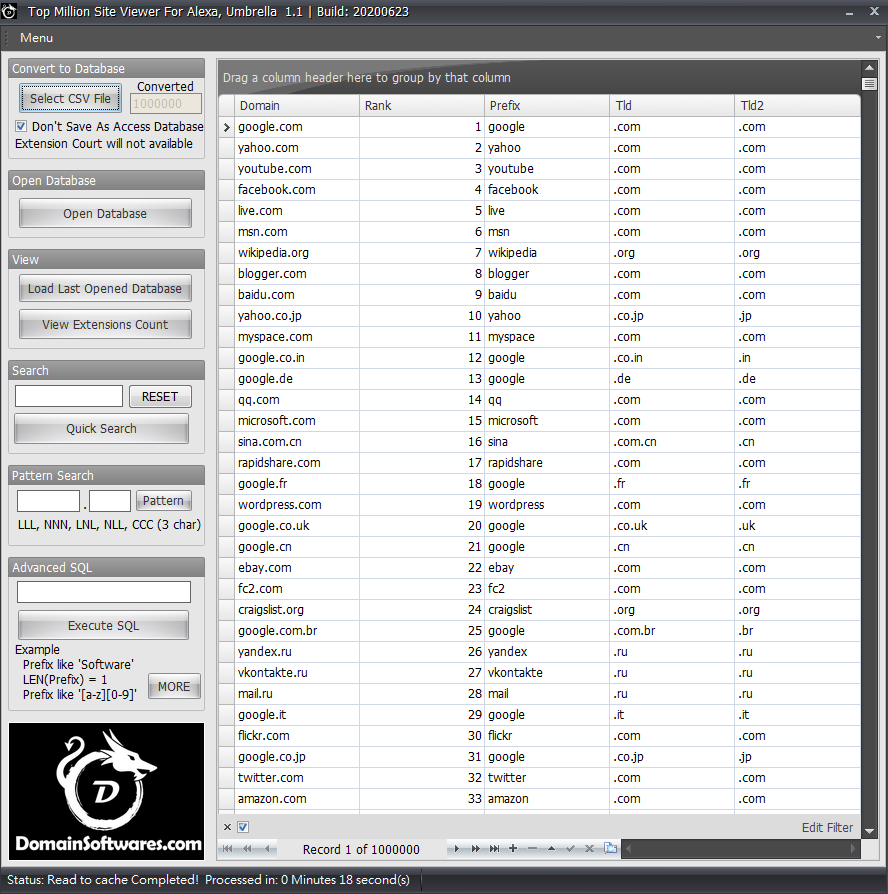Click the vertical scrollbar down arrow
Viewport: 888px width, 894px height.
pyautogui.click(x=869, y=831)
